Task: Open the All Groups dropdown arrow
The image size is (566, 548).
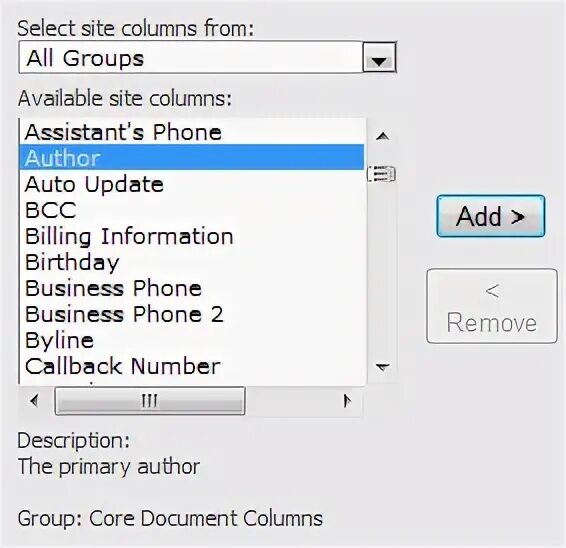Action: tap(379, 58)
